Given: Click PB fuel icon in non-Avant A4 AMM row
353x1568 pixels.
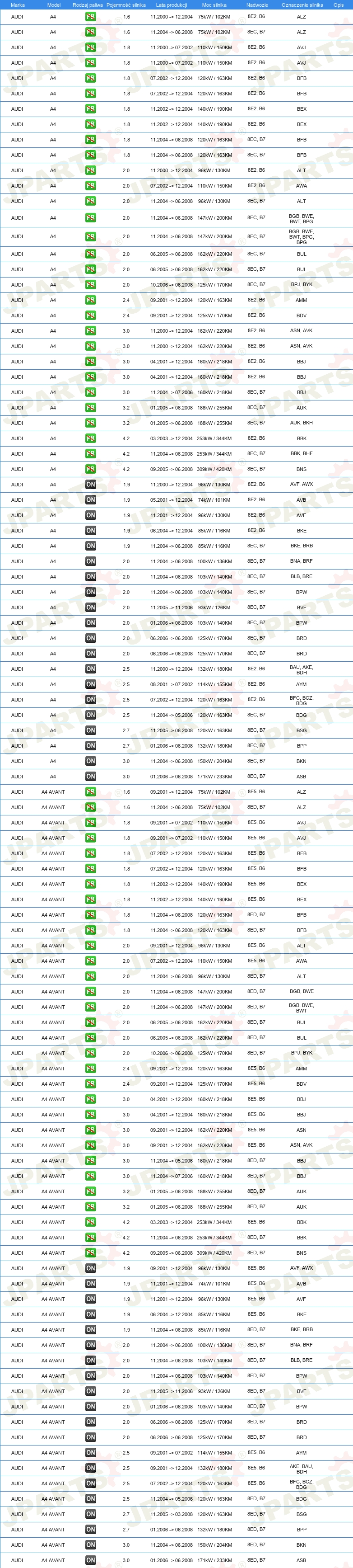Looking at the screenshot, I should 90,300.
